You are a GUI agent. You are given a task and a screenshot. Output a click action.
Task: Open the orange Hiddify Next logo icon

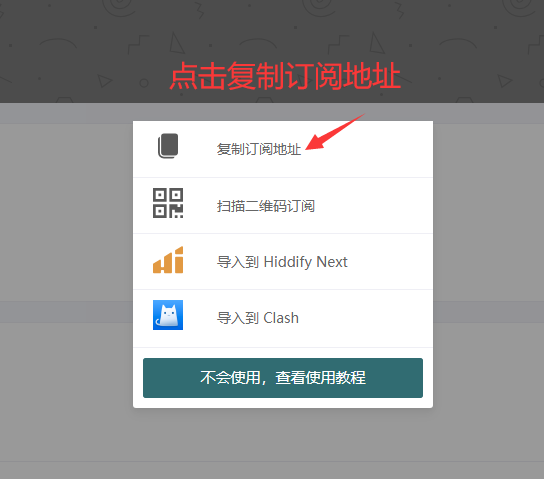pyautogui.click(x=168, y=260)
